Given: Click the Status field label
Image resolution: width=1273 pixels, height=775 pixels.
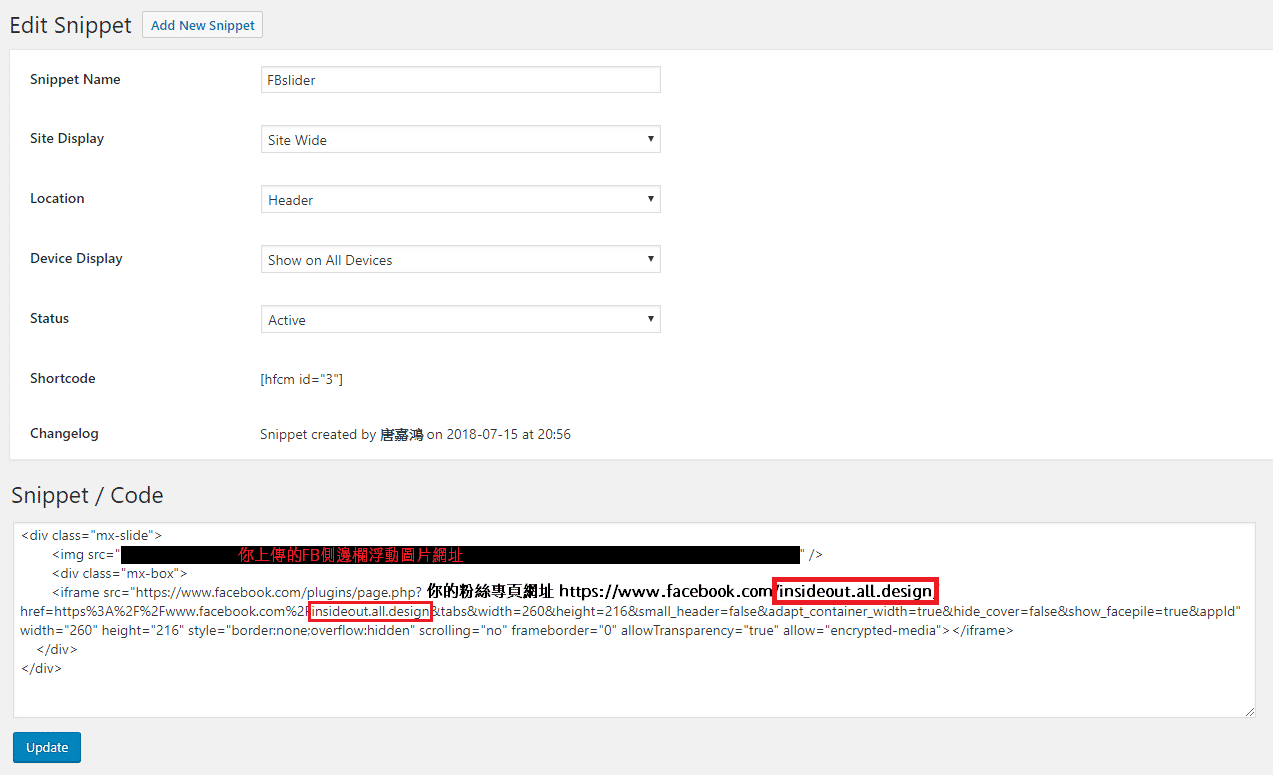Looking at the screenshot, I should [x=50, y=319].
